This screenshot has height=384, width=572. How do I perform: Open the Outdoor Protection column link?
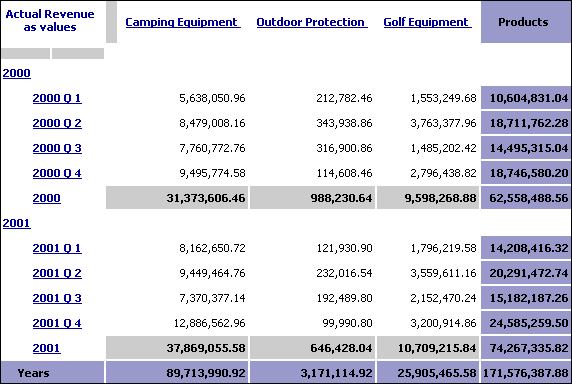pyautogui.click(x=312, y=22)
